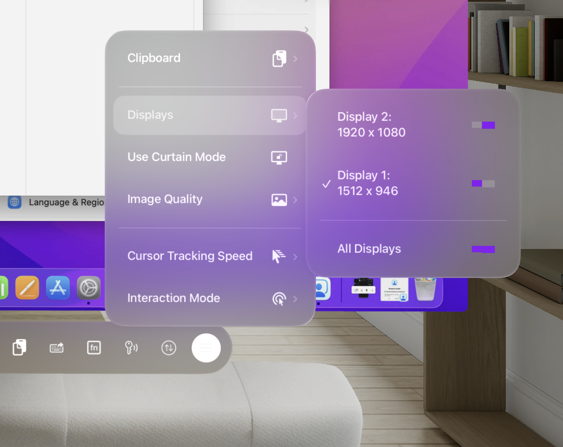Open the white document item in Dock
The image size is (563, 447).
(x=394, y=289)
